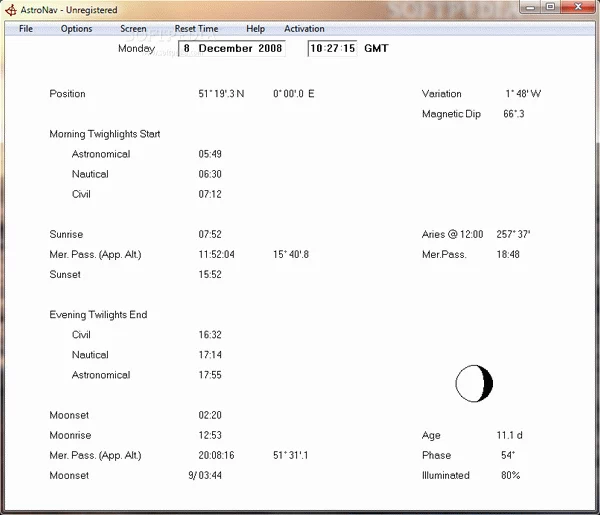Viewport: 600px width, 515px height.
Task: Click the time field showing 10:27:15
Action: [332, 48]
